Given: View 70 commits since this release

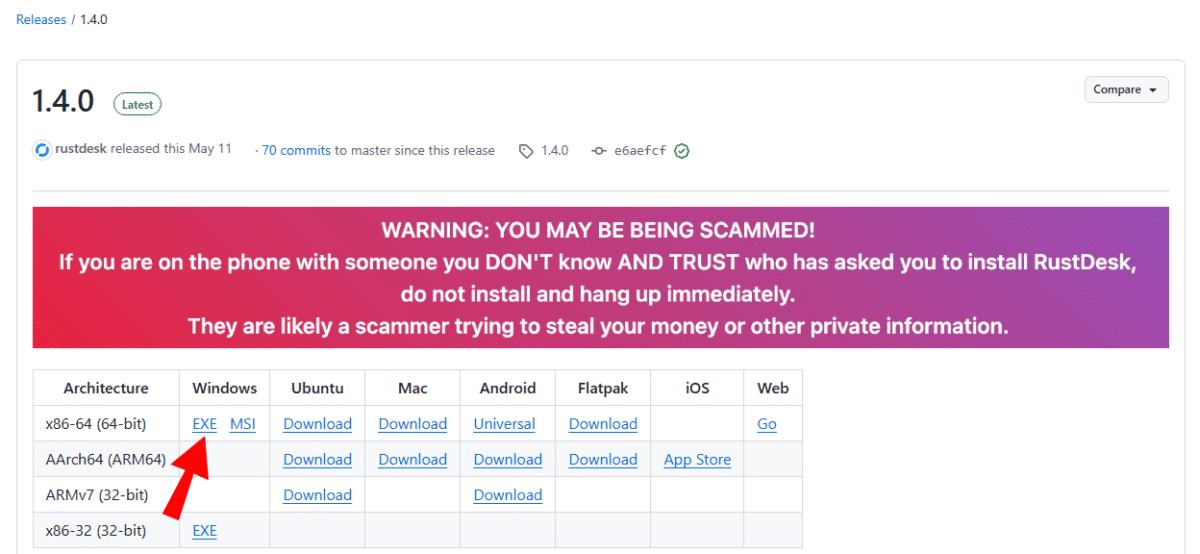Looking at the screenshot, I should tap(296, 151).
